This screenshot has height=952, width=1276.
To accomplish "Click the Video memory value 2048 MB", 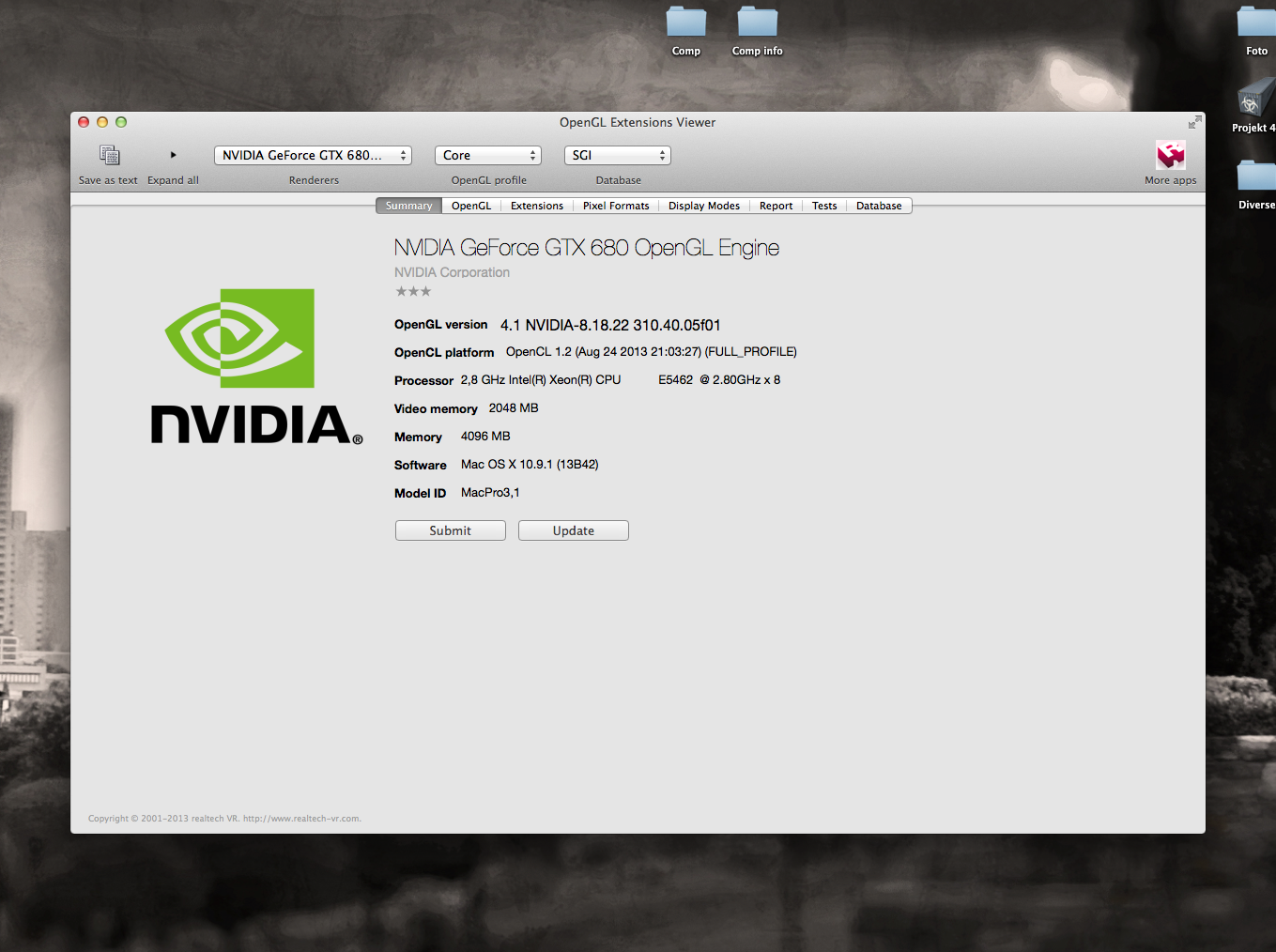I will pos(514,408).
